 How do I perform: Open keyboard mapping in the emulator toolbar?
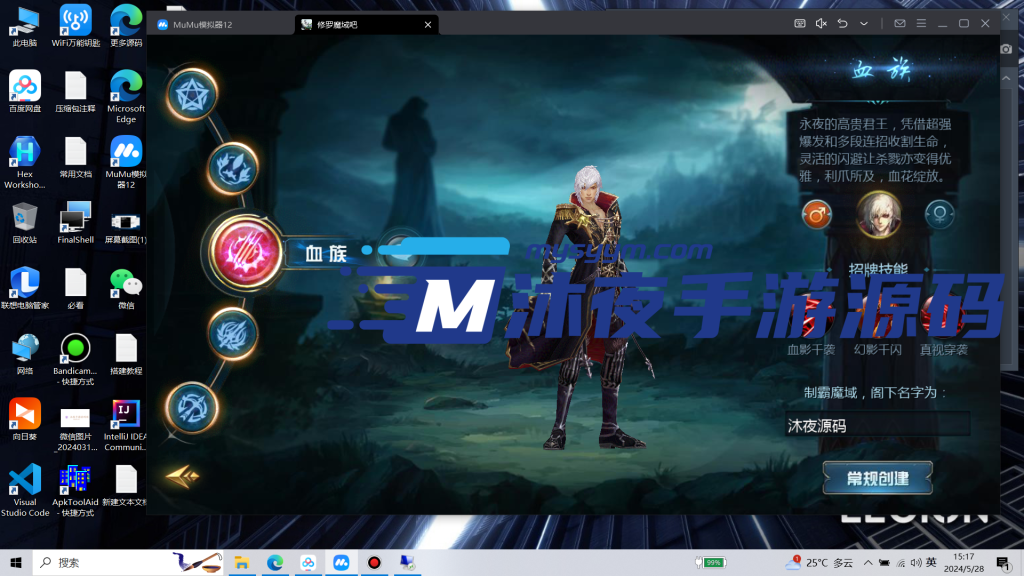coord(800,22)
